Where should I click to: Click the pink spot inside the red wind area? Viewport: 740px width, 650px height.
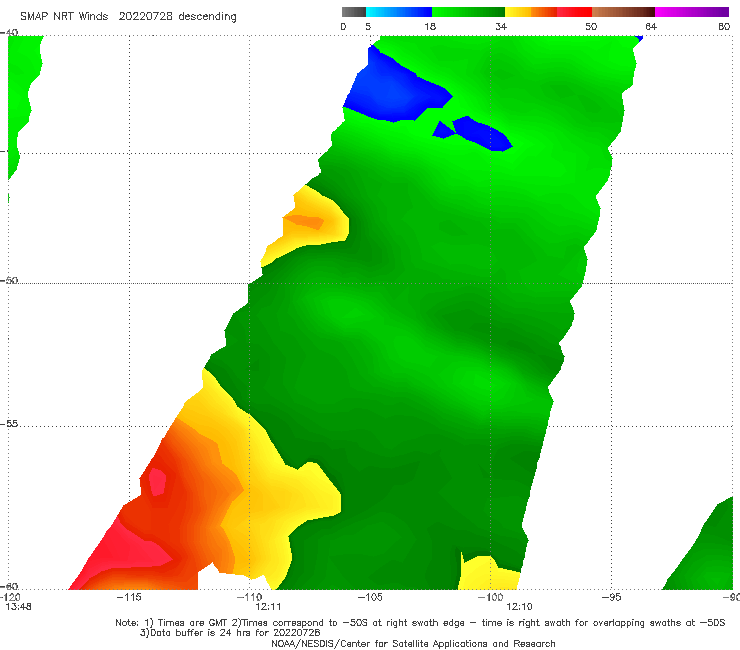(x=157, y=481)
